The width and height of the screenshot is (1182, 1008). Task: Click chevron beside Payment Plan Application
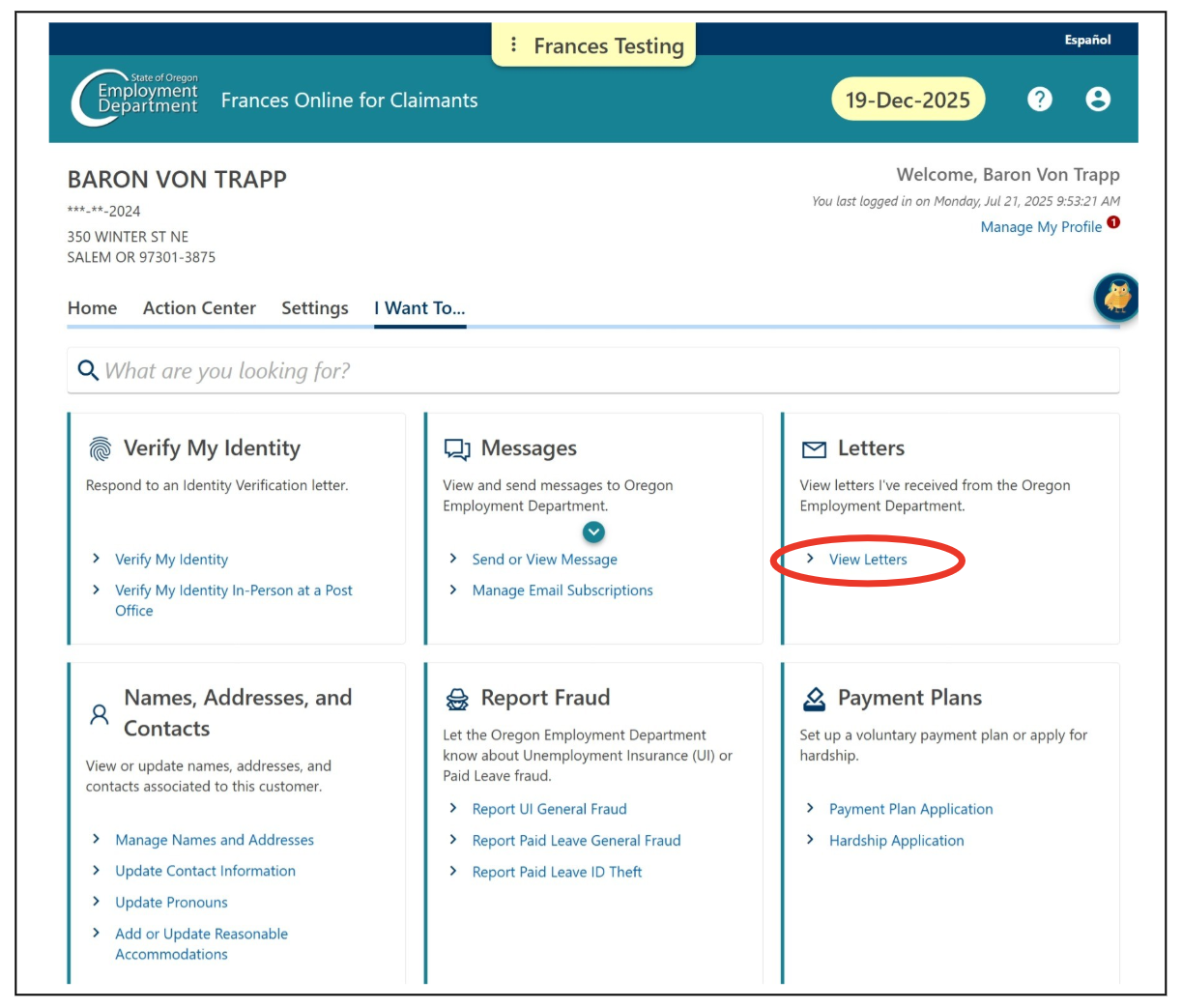click(810, 808)
